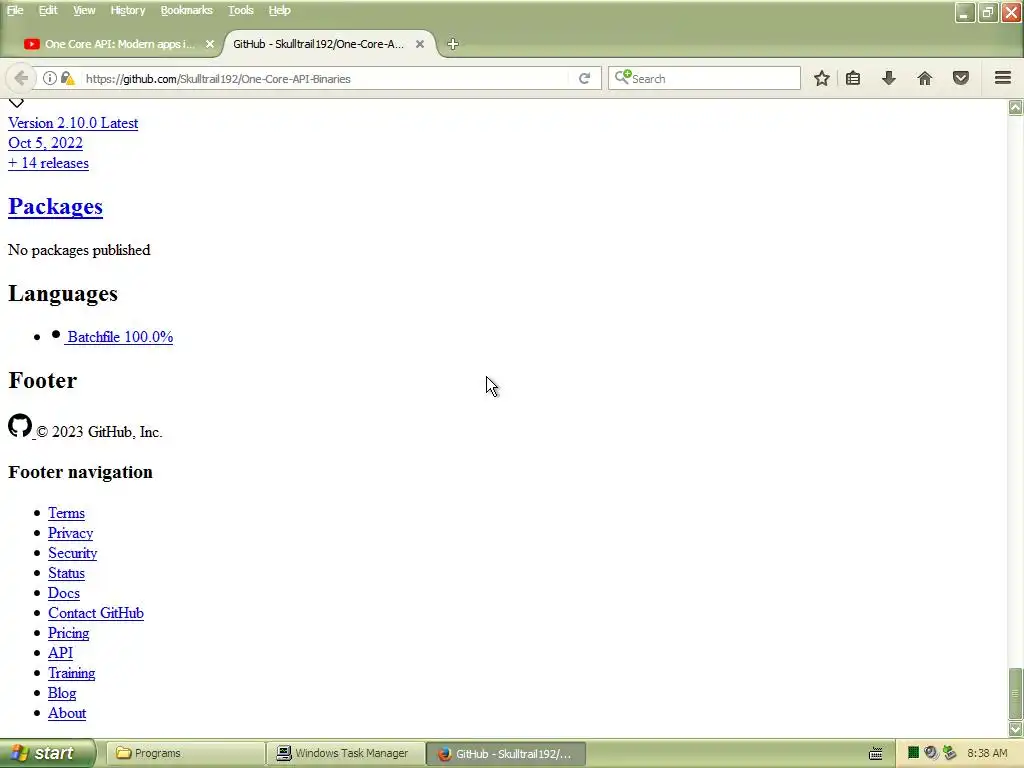Open the Docs footer link
This screenshot has width=1024, height=768.
(64, 594)
